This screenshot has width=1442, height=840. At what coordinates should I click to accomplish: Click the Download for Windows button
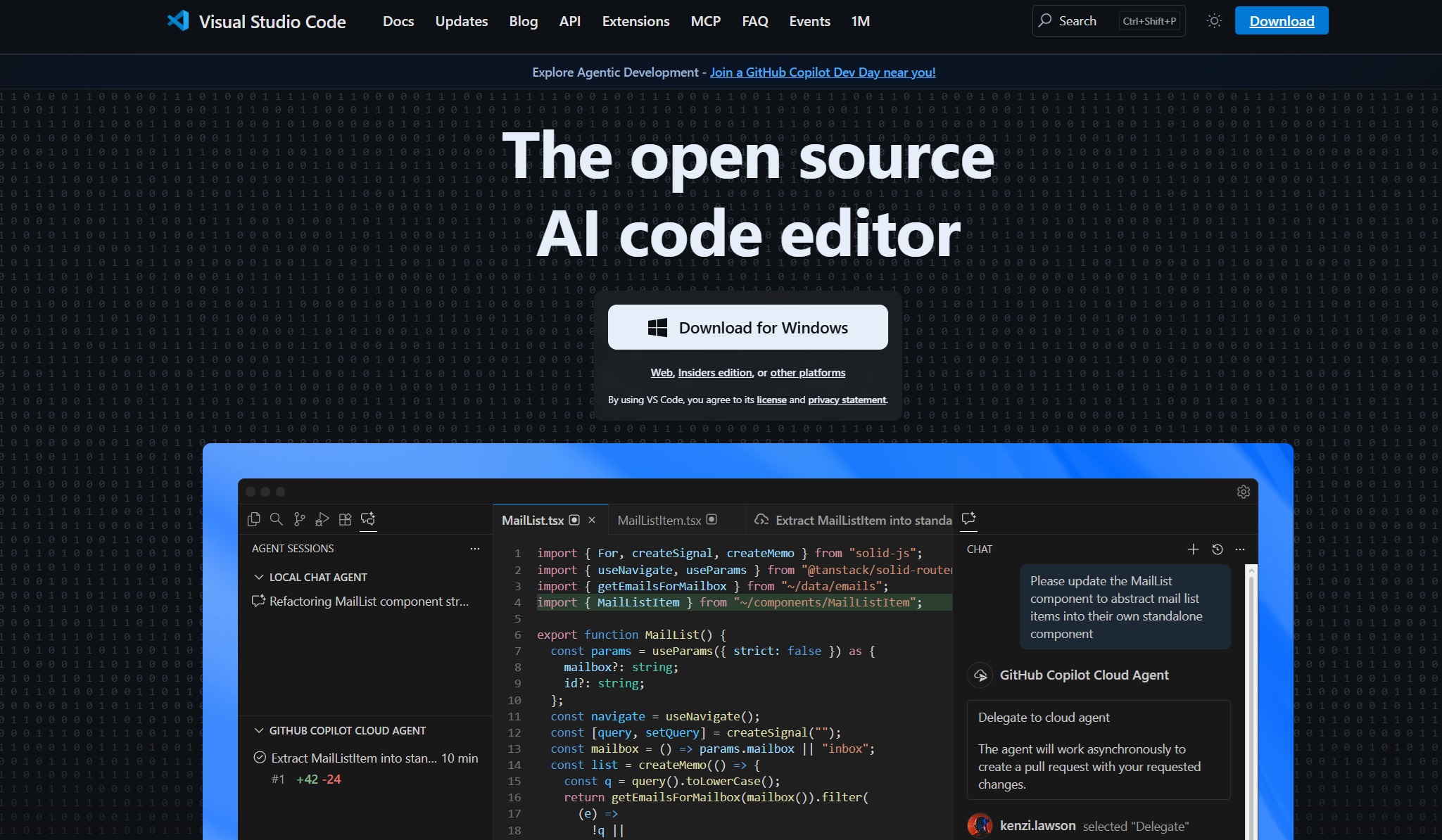tap(748, 327)
